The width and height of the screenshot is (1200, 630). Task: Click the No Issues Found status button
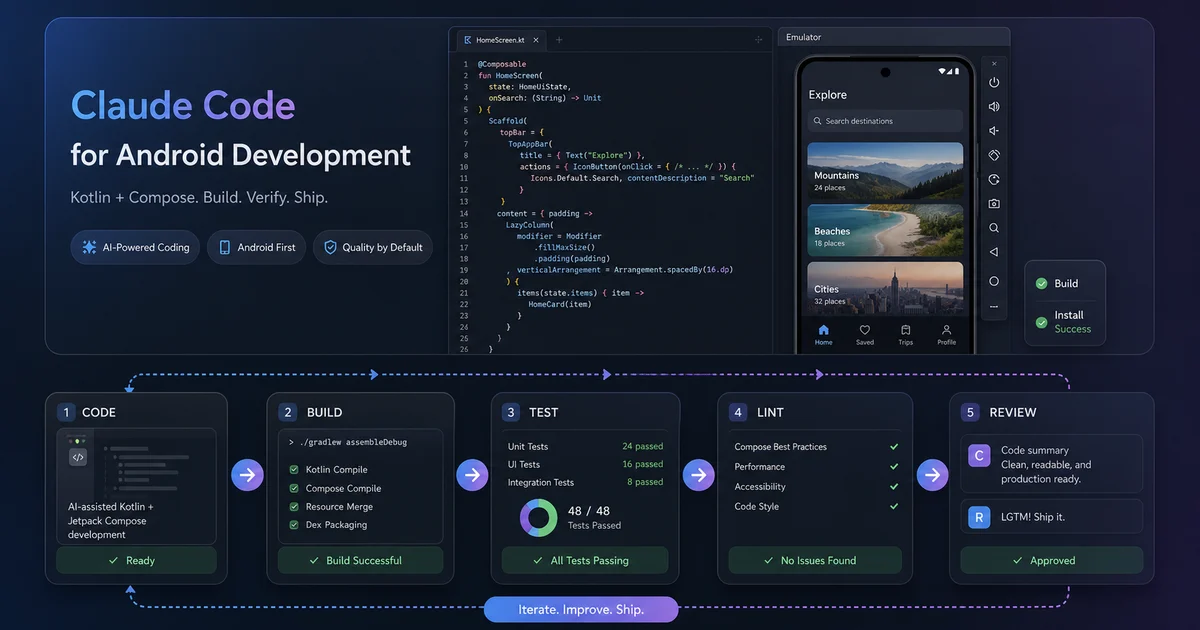[x=815, y=560]
